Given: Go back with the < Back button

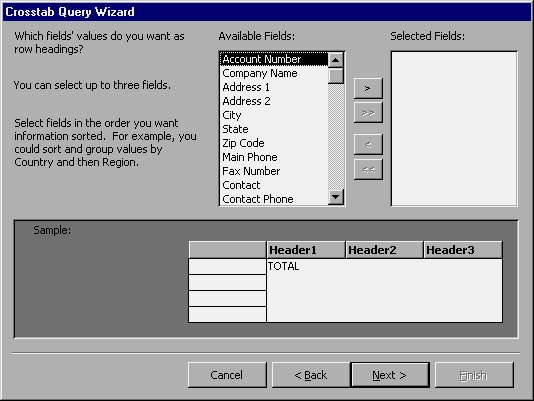Looking at the screenshot, I should point(311,375).
